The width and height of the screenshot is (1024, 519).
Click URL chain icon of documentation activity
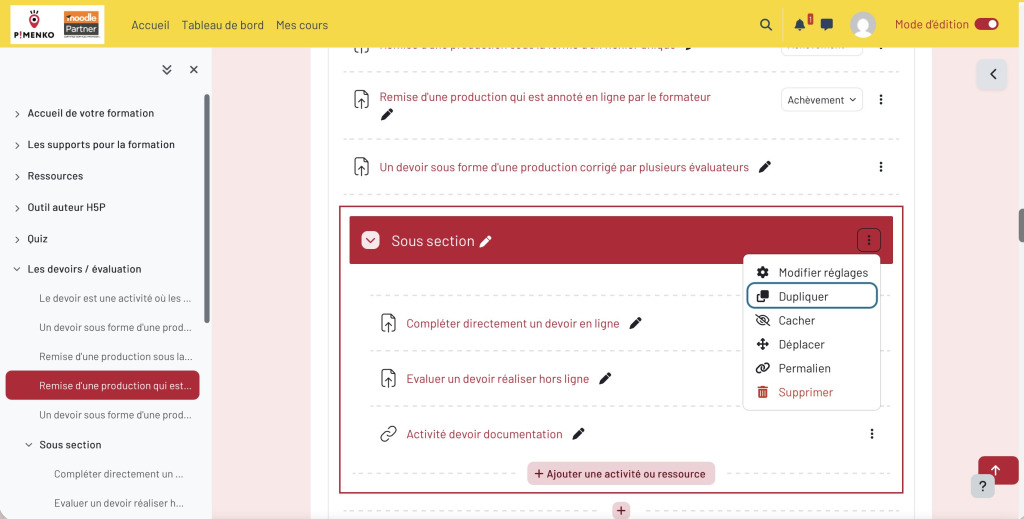pyautogui.click(x=389, y=434)
